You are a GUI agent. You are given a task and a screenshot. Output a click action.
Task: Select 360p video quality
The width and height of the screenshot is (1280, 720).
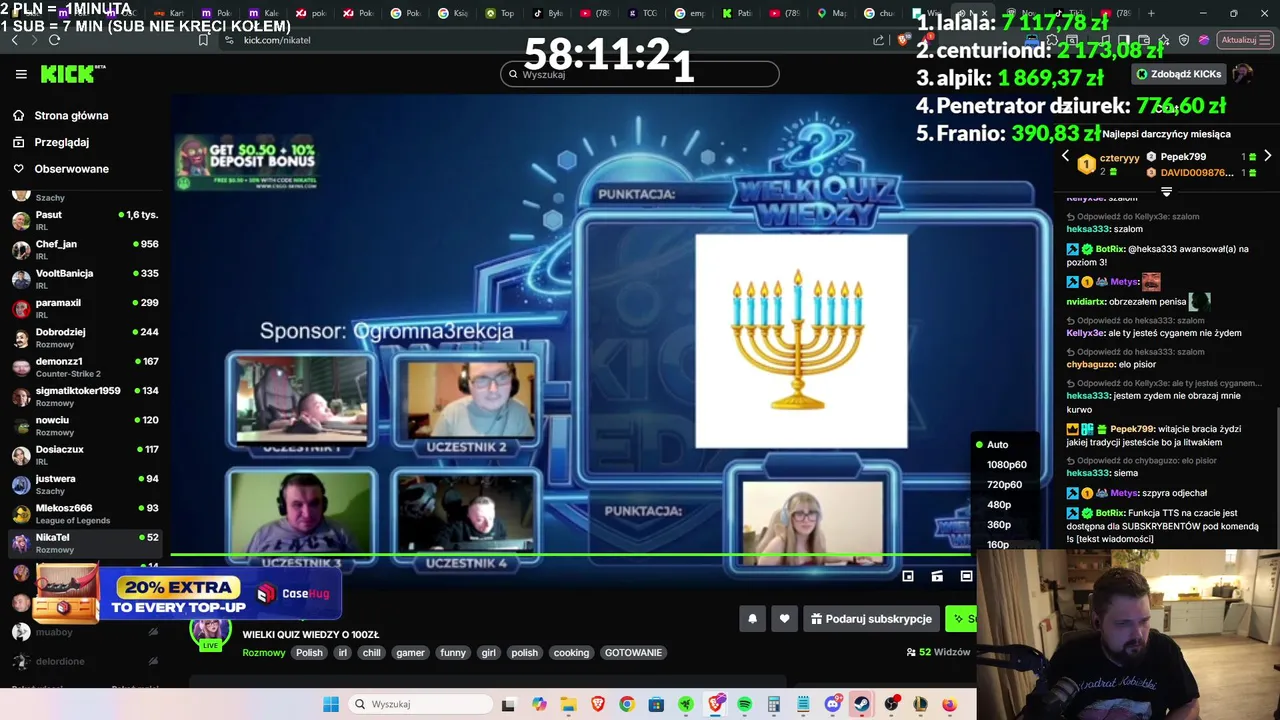[x=999, y=524]
